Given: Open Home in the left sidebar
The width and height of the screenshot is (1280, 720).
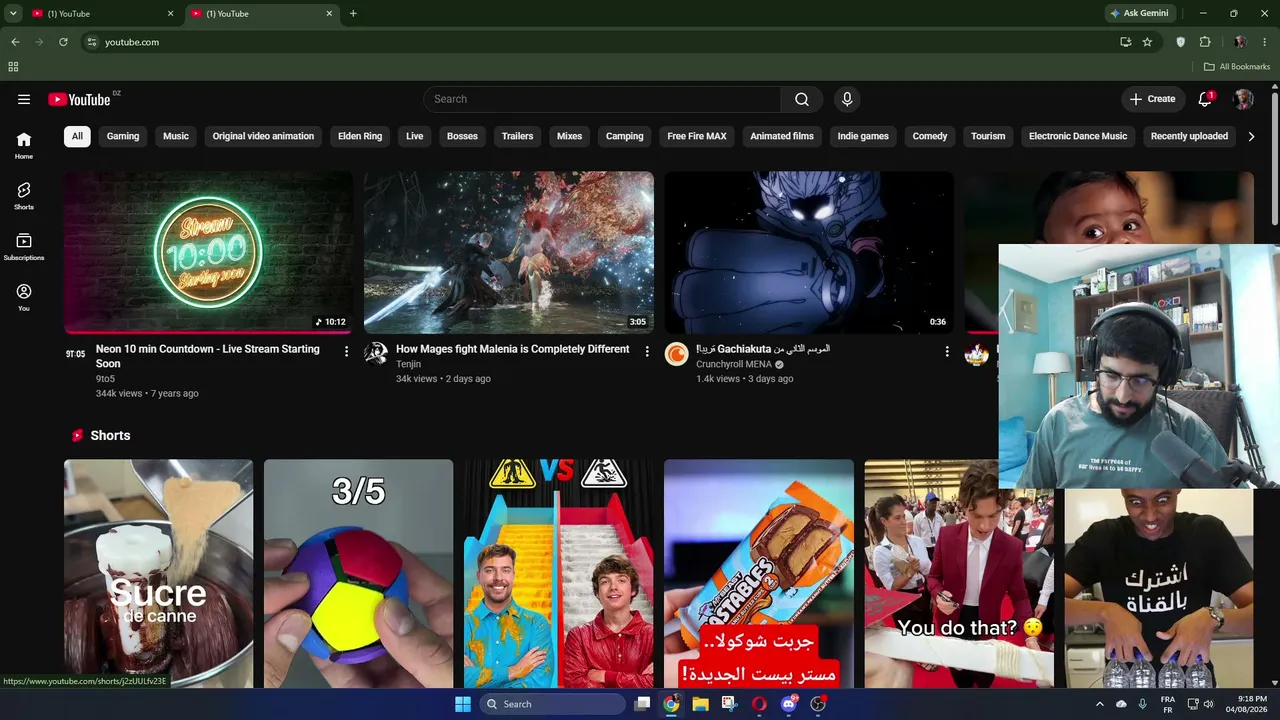Looking at the screenshot, I should click(x=24, y=145).
